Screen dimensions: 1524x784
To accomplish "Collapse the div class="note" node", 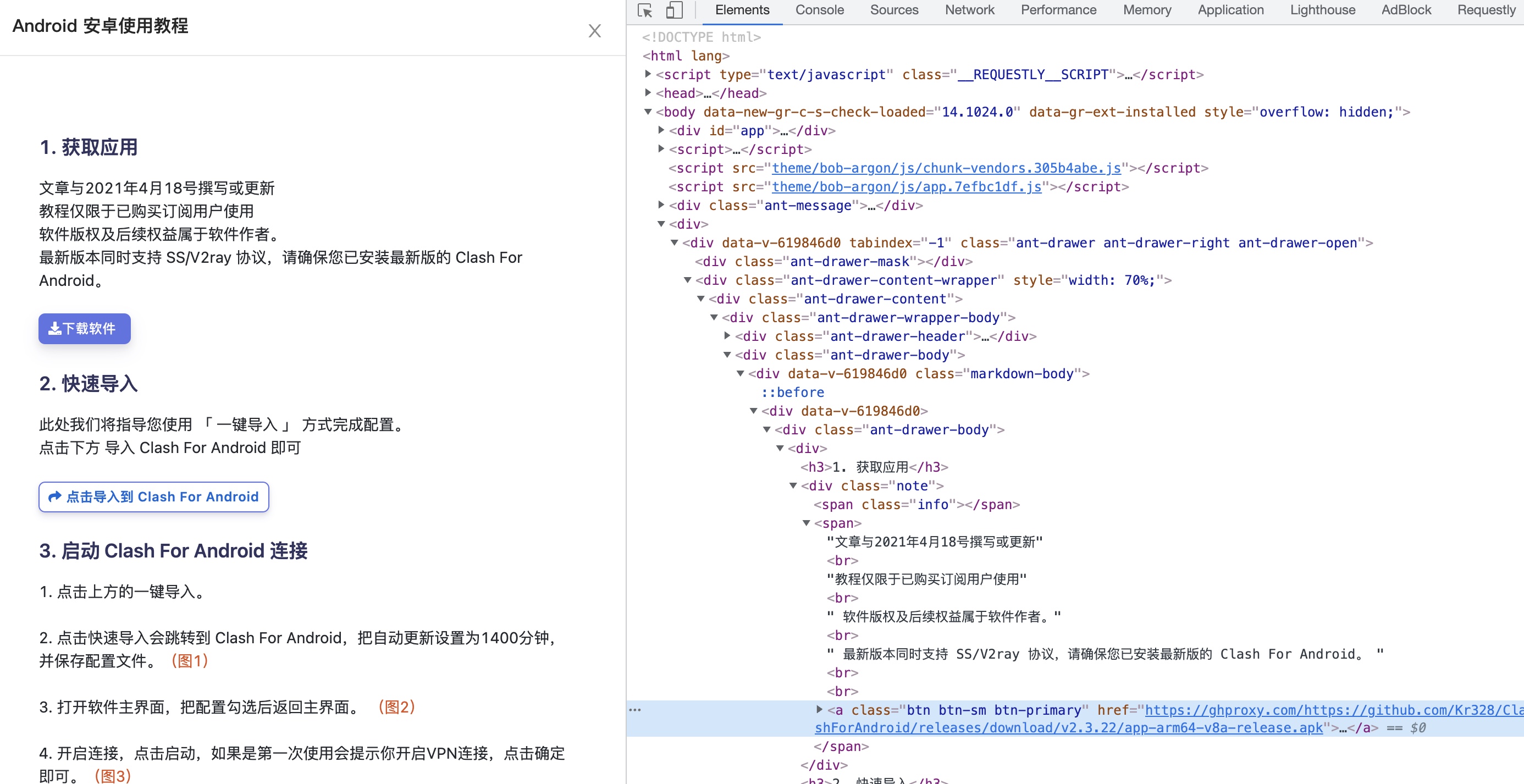I will tap(793, 485).
